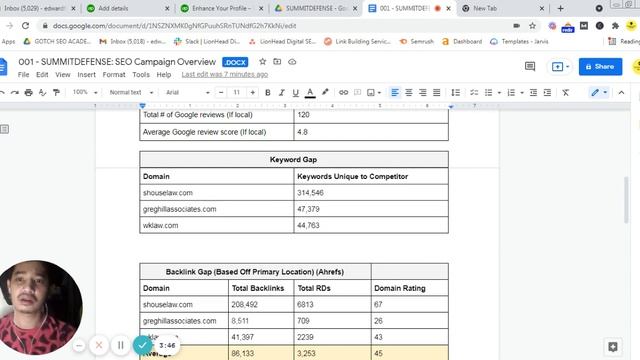Select Justify alignment
The image size is (640, 360).
point(436,93)
